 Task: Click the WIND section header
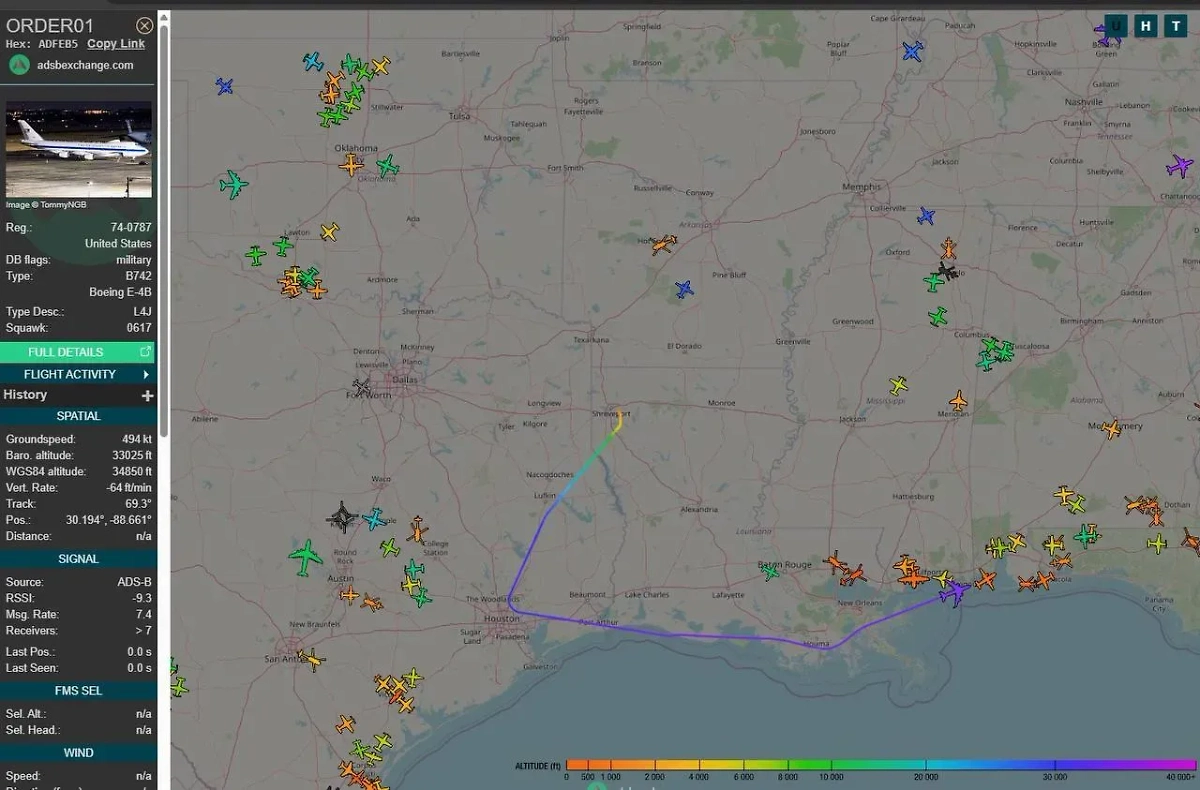pyautogui.click(x=78, y=753)
